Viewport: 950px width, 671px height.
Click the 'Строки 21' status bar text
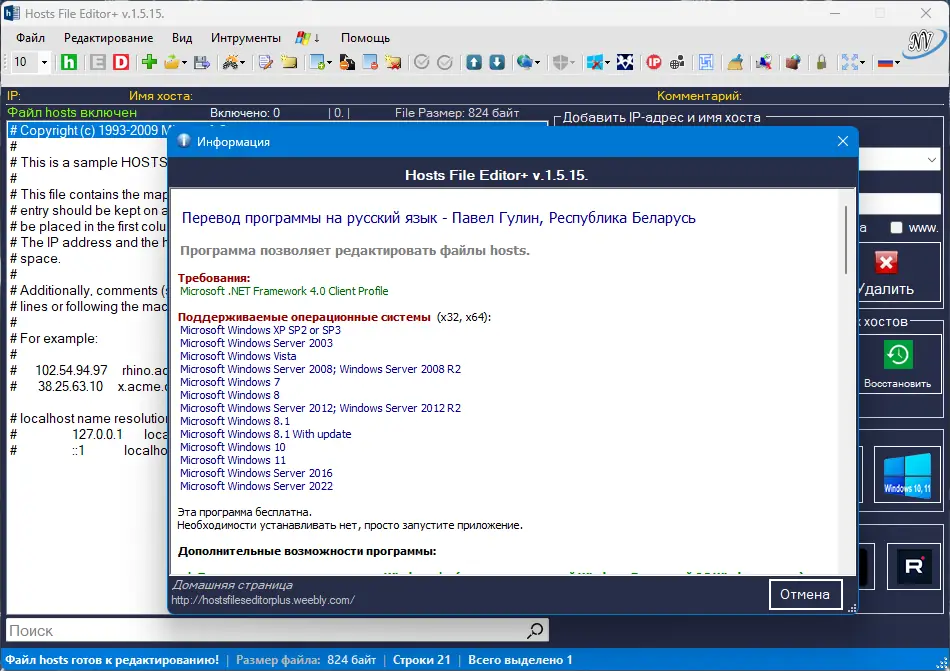point(422,659)
